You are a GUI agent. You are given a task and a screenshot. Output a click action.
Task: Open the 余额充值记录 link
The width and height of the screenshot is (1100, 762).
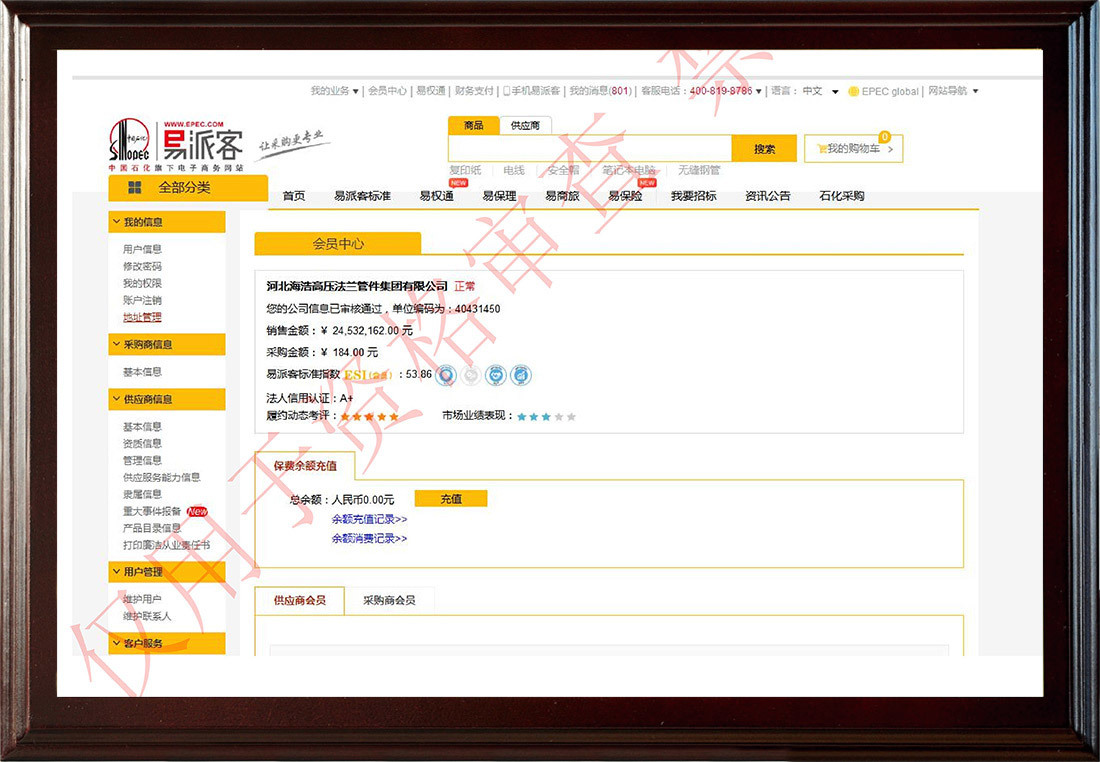[369, 519]
